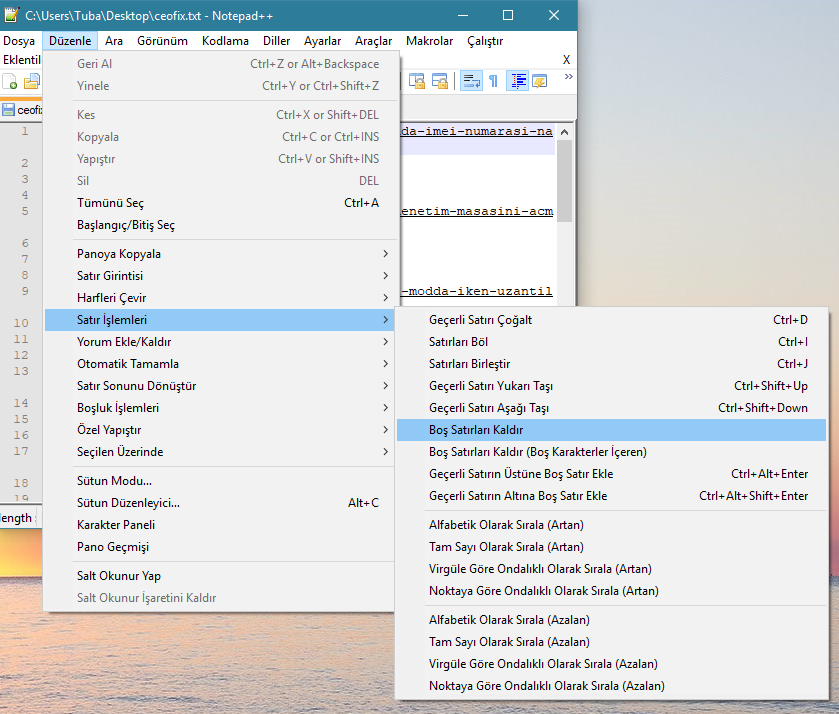Screen dimensions: 839x714
Task: Open the Araçlar menu
Action: click(x=373, y=41)
